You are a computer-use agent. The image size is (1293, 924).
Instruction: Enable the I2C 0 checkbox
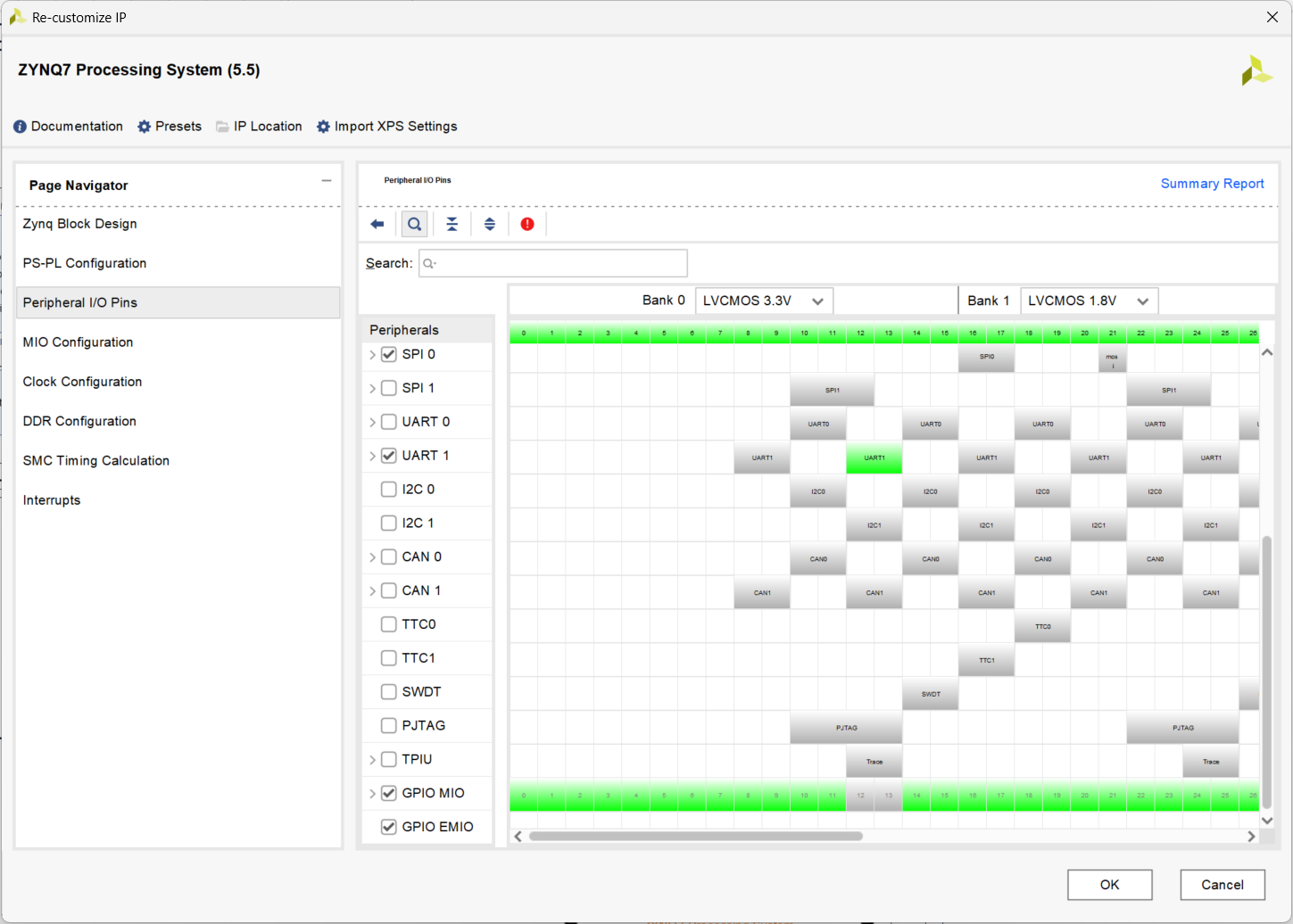point(389,490)
